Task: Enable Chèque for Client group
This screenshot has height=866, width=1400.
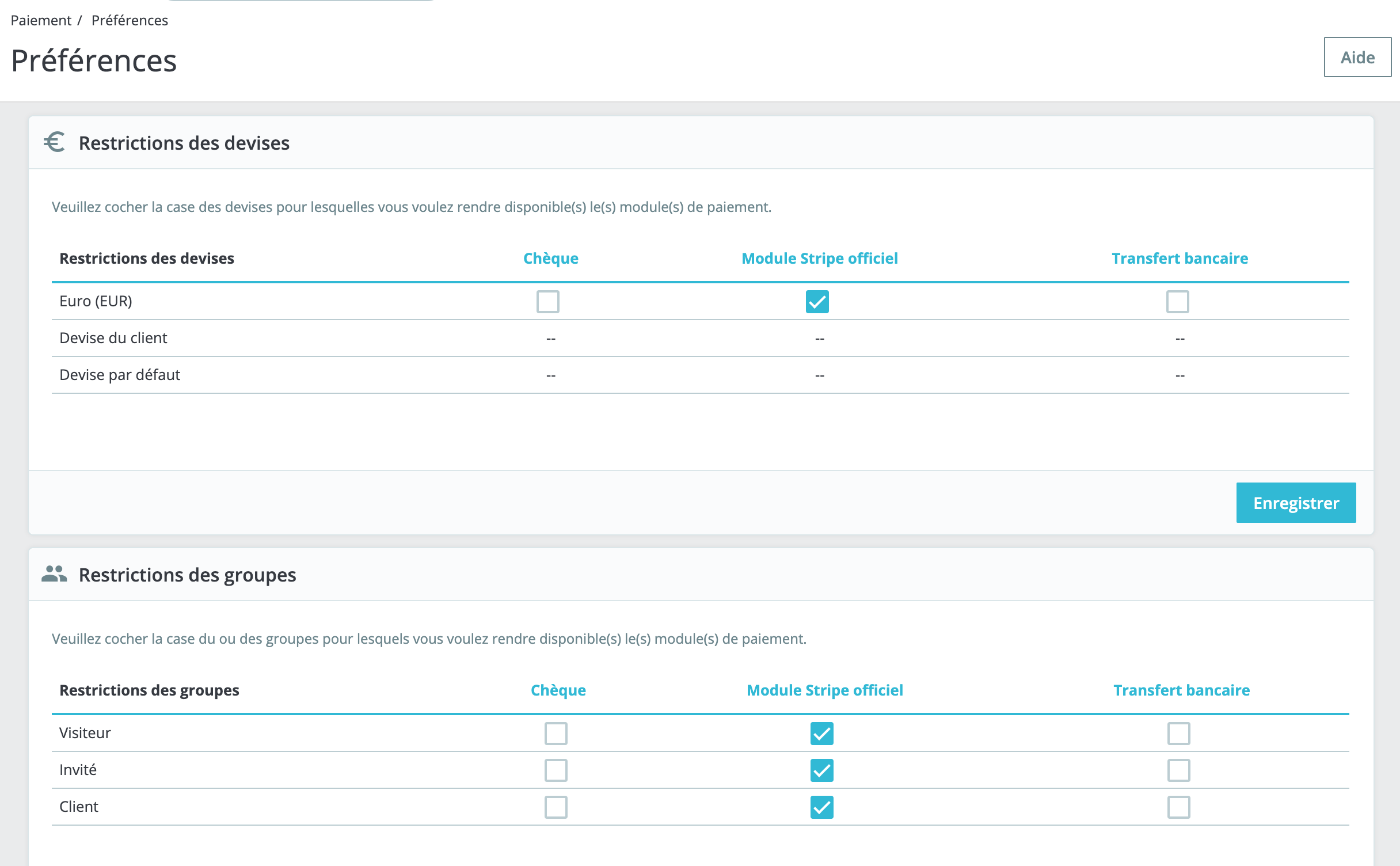Action: (556, 807)
